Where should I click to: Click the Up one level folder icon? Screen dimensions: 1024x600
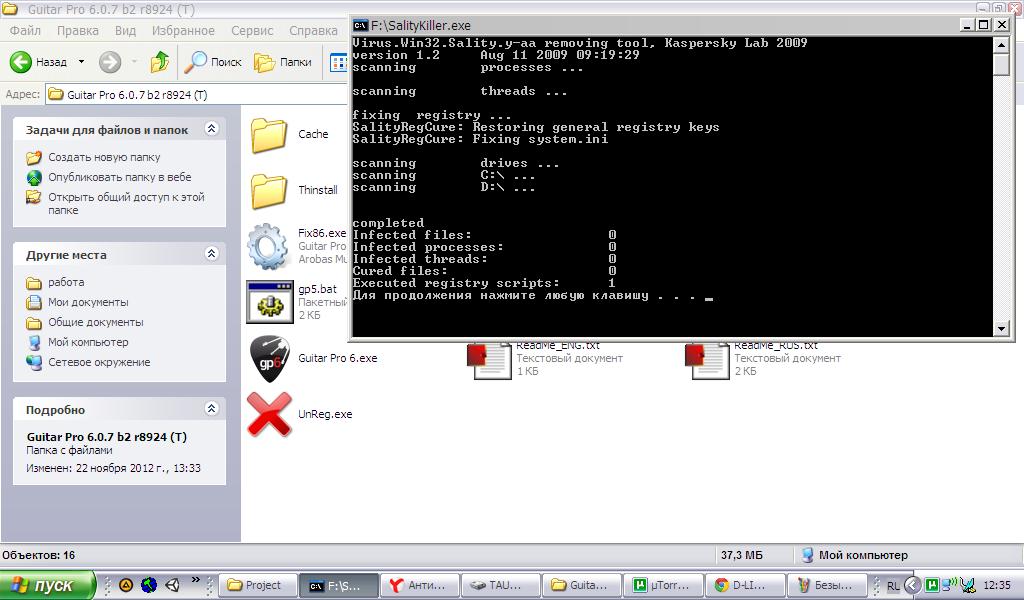pyautogui.click(x=160, y=62)
